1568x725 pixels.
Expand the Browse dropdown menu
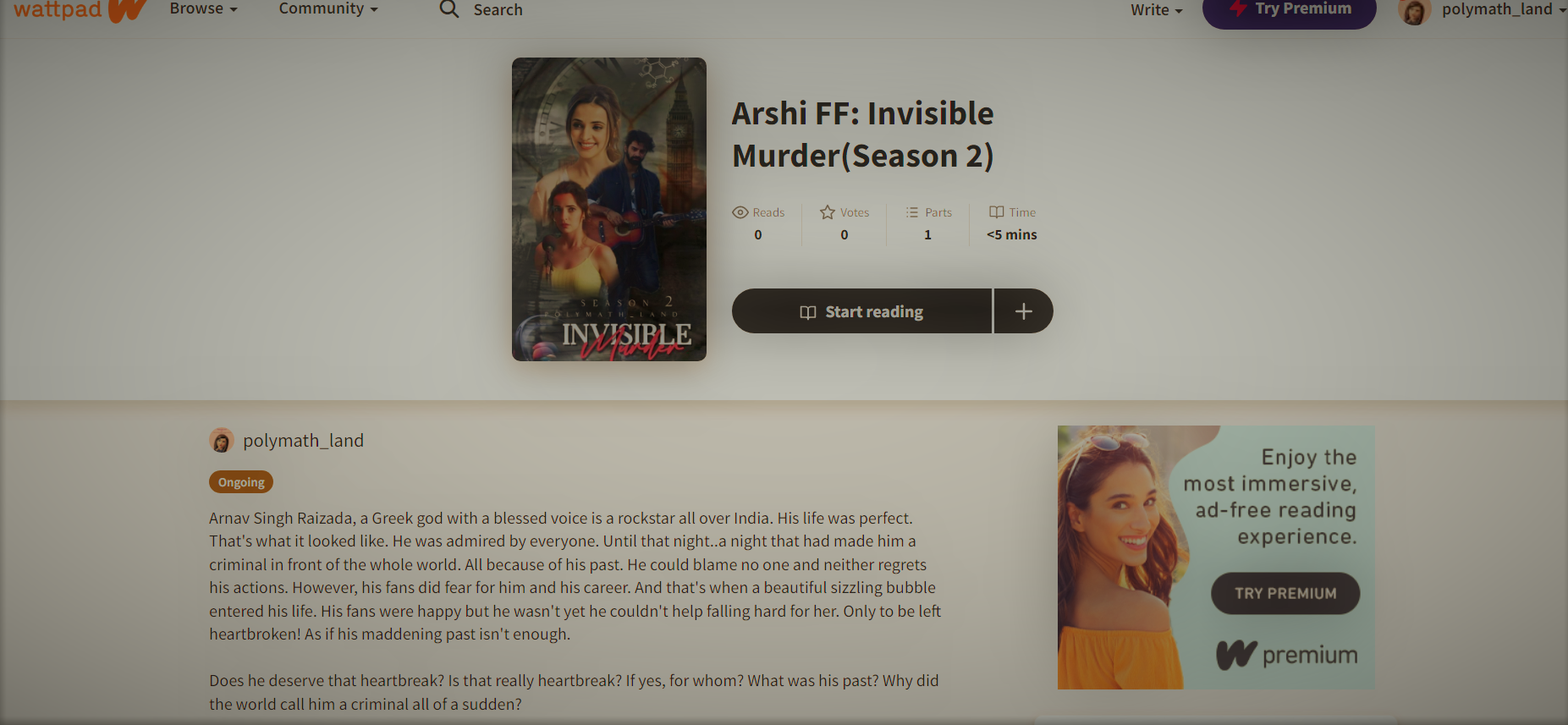tap(203, 9)
